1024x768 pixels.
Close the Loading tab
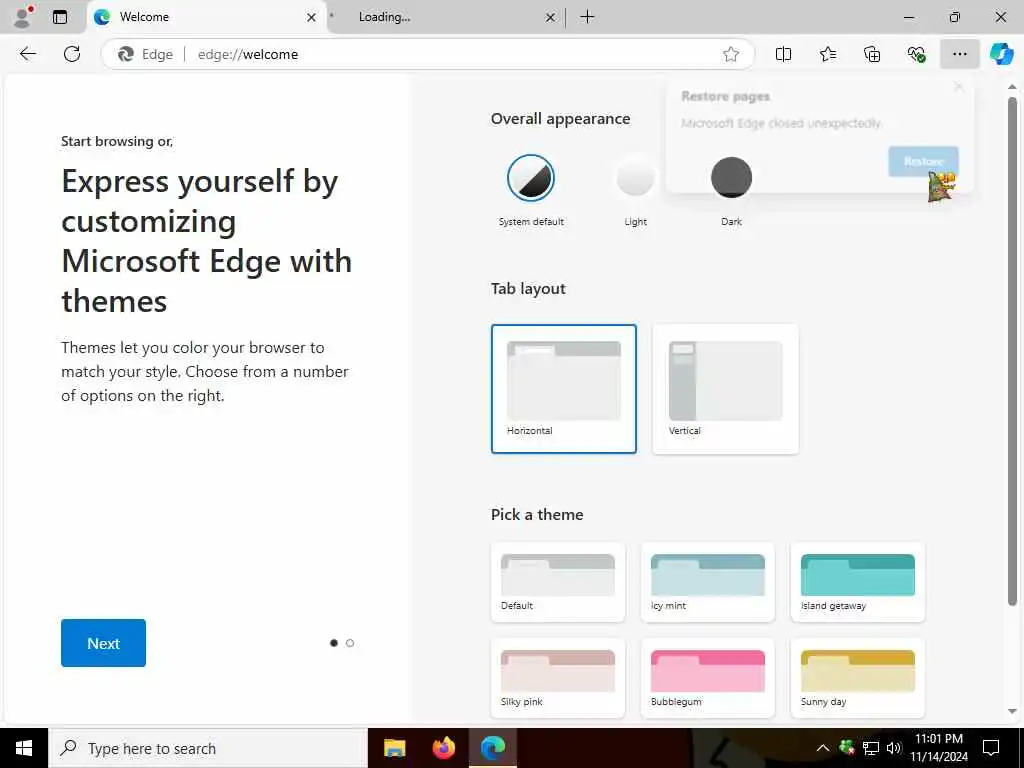click(551, 17)
